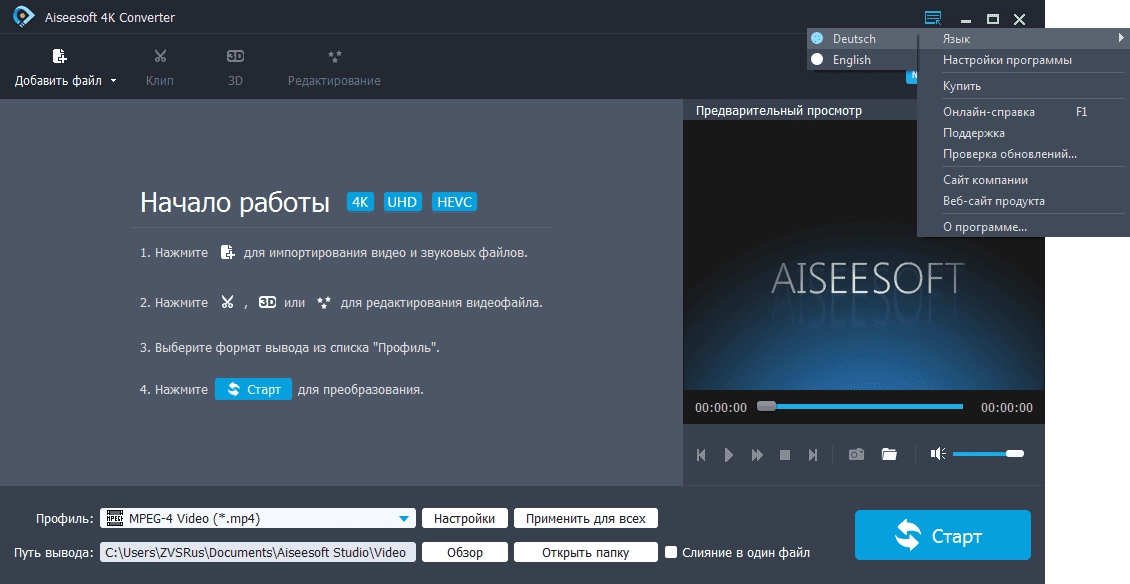
Task: Expand the Язык submenu
Action: (1023, 38)
